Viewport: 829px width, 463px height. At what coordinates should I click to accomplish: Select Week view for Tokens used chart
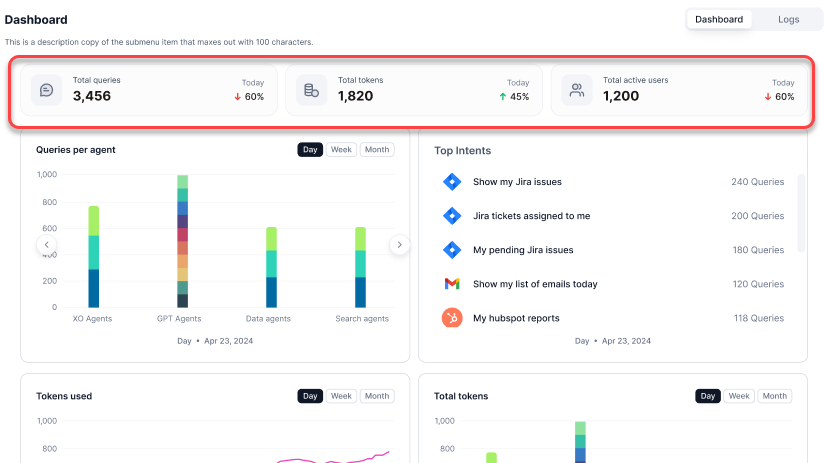(x=341, y=396)
